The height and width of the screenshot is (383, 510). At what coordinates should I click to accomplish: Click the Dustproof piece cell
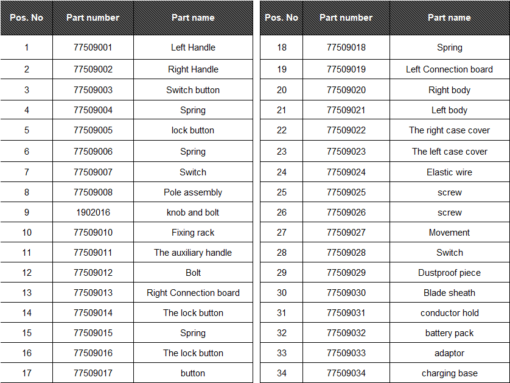(x=449, y=273)
